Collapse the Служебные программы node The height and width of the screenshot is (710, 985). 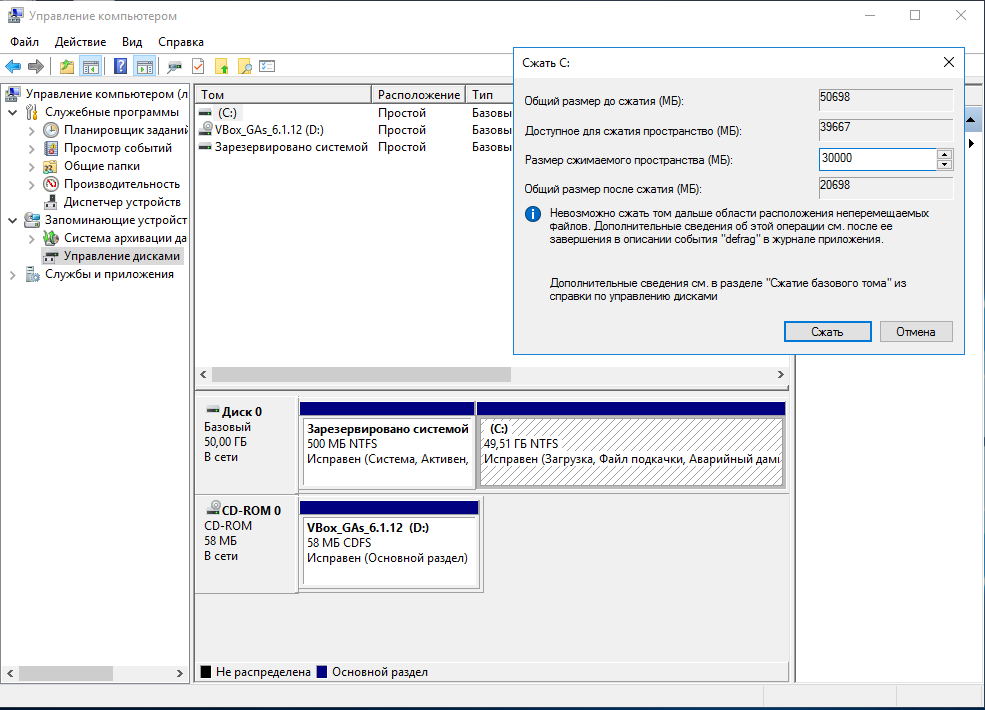pyautogui.click(x=12, y=112)
